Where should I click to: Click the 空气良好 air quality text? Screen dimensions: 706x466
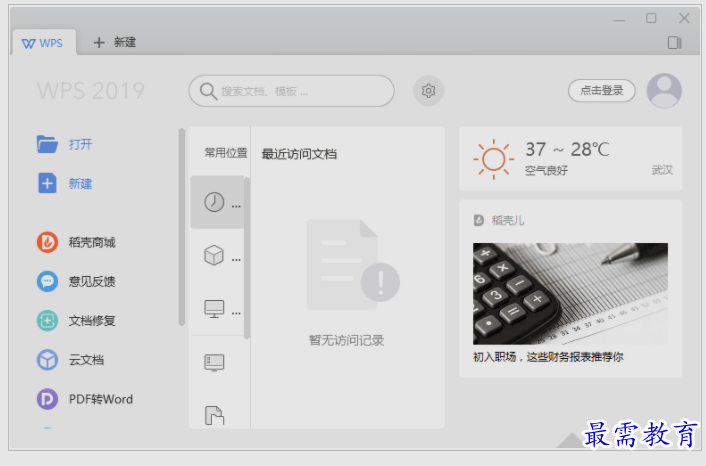546,171
